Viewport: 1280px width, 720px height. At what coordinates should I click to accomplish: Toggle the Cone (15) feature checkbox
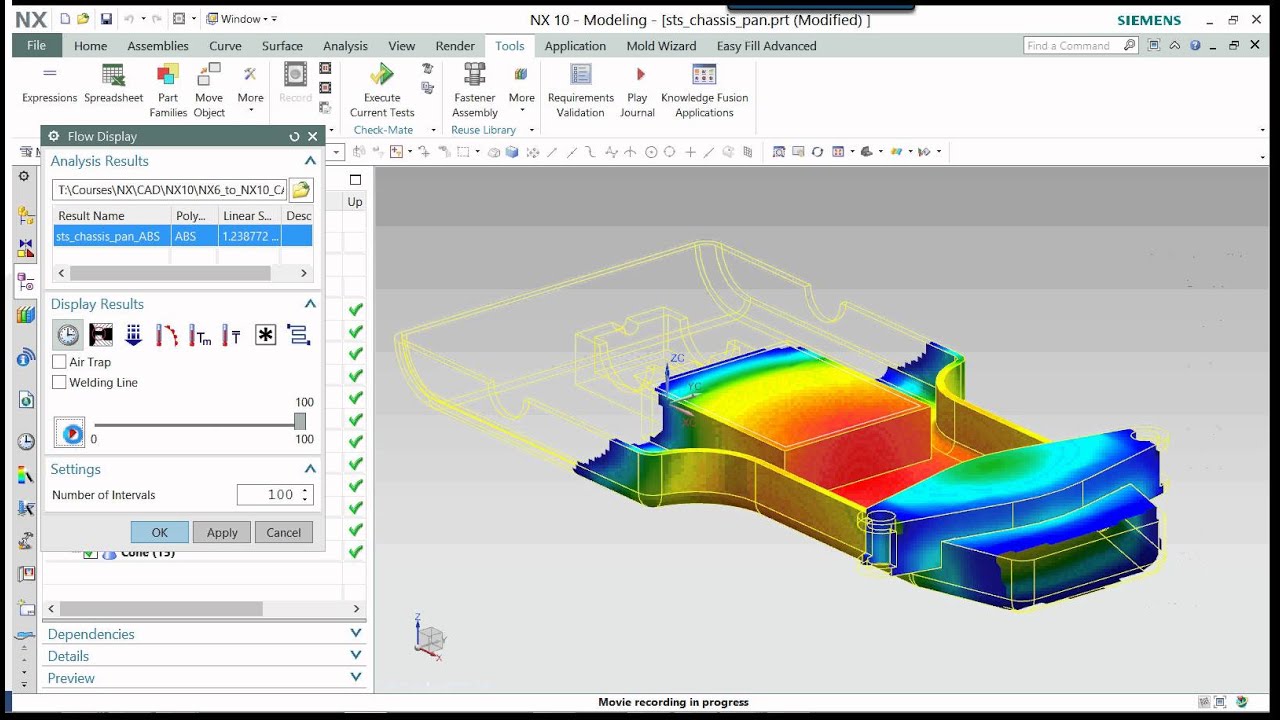click(90, 553)
